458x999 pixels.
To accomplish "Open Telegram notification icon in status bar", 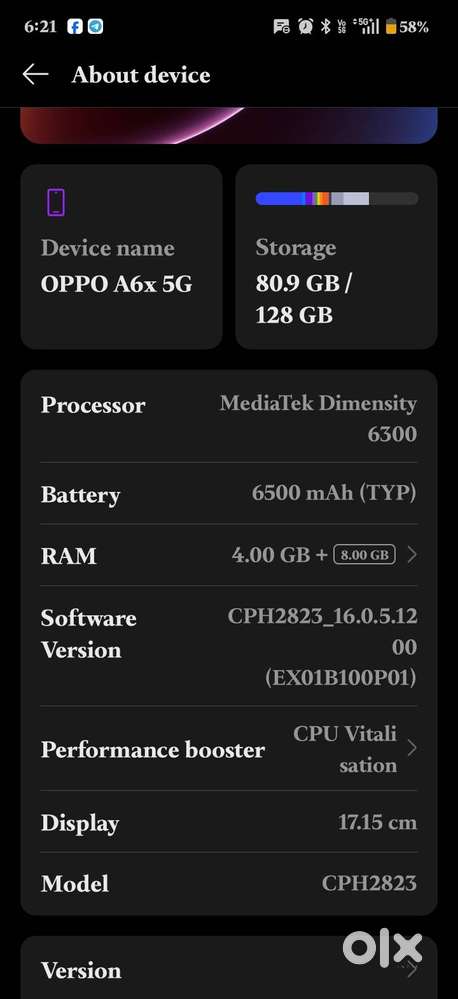I will click(x=96, y=27).
